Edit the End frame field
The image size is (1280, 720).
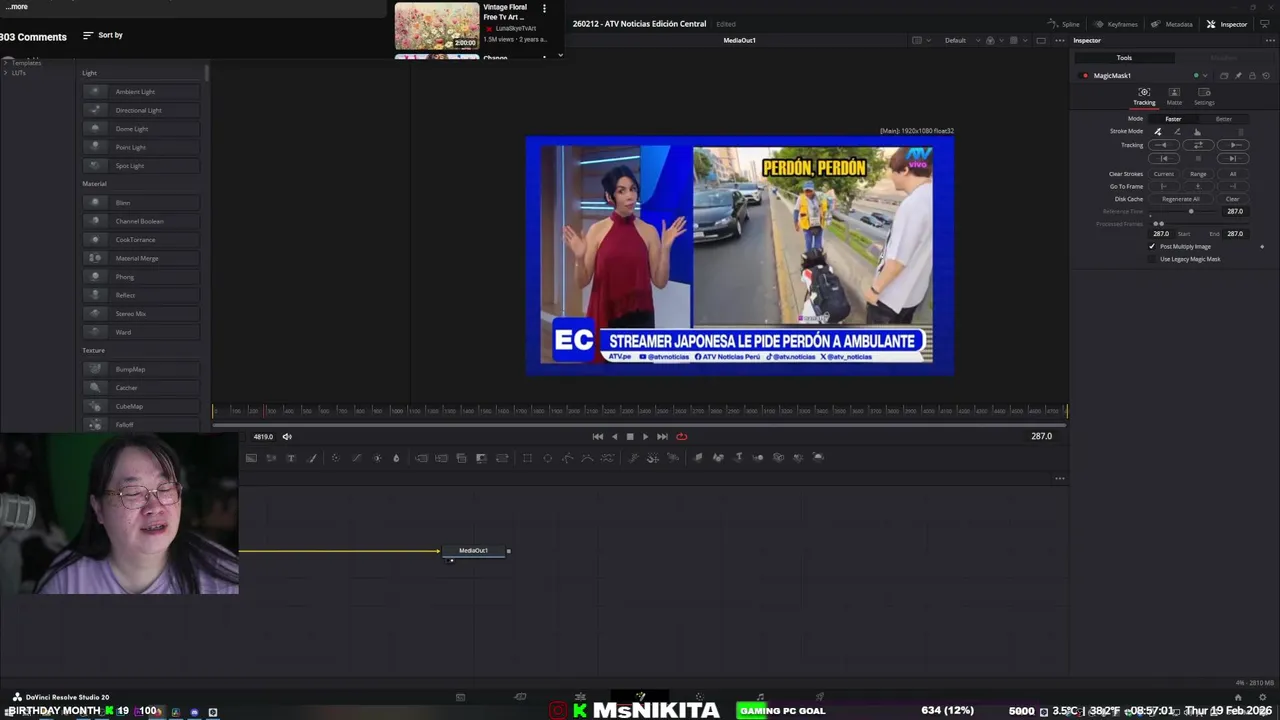coord(1235,234)
